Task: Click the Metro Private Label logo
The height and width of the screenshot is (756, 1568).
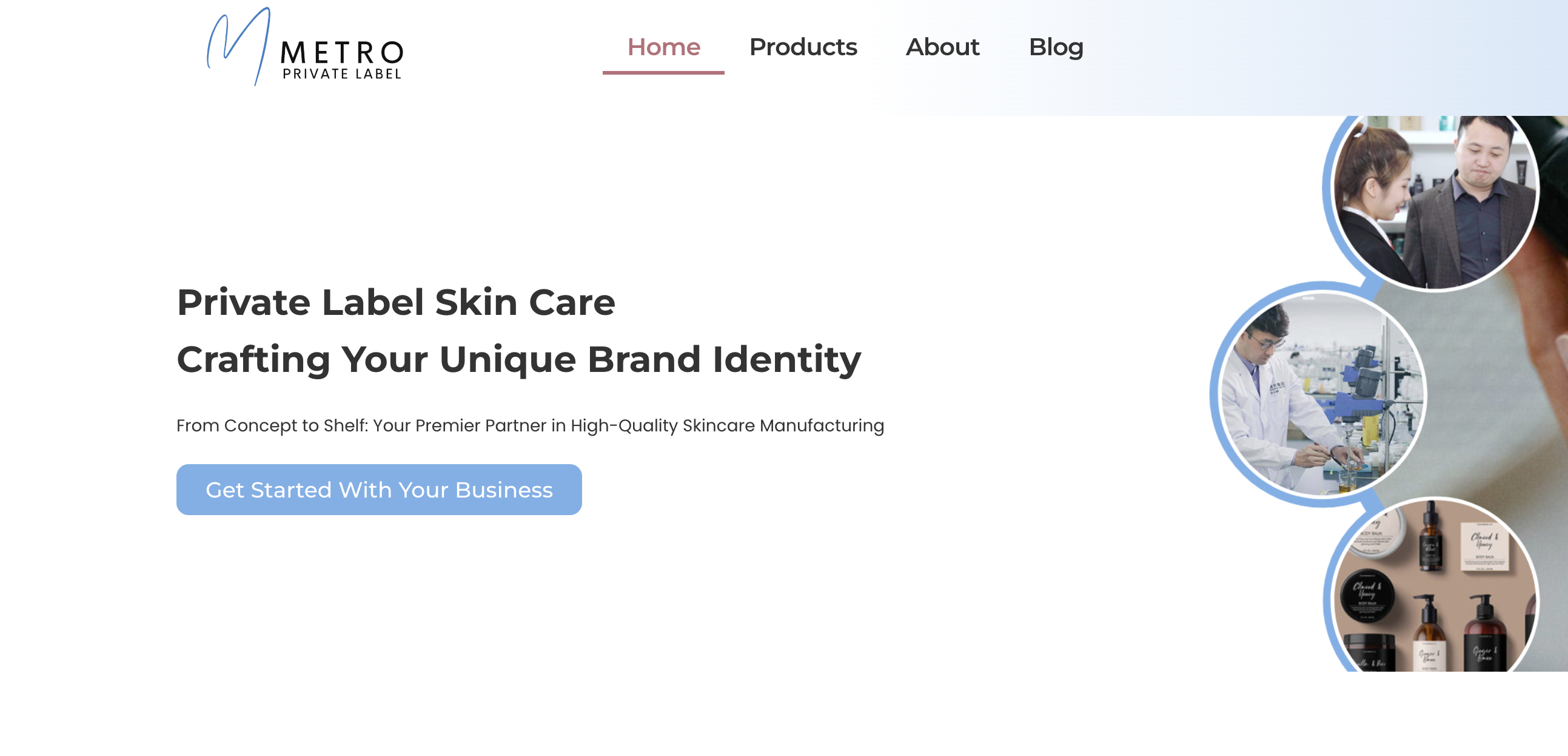Action: pos(305,47)
